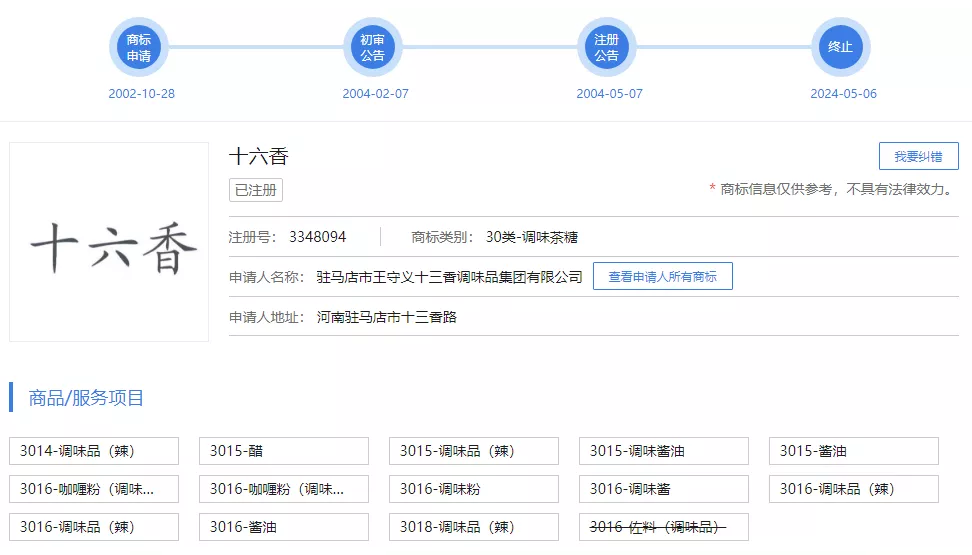Select the 3015-醋 goods tag
This screenshot has width=972, height=555.
tap(284, 451)
